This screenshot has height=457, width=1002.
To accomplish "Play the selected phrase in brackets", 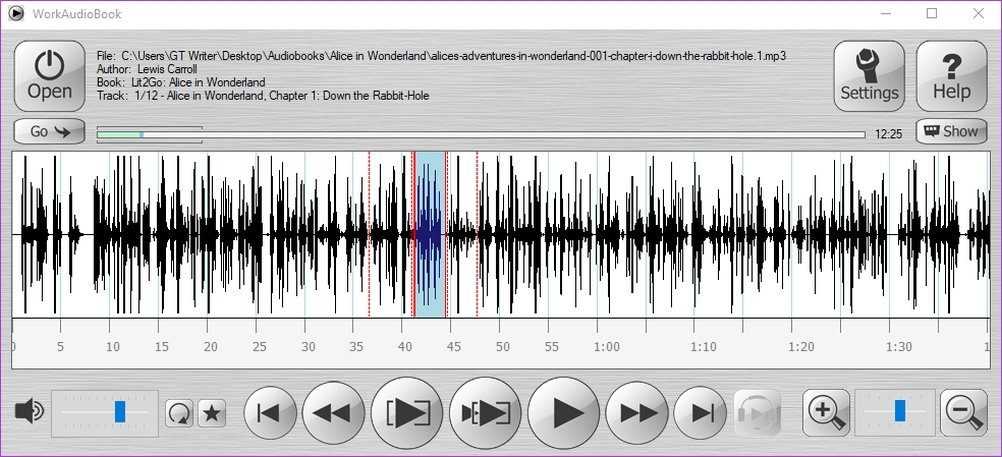I will click(406, 412).
